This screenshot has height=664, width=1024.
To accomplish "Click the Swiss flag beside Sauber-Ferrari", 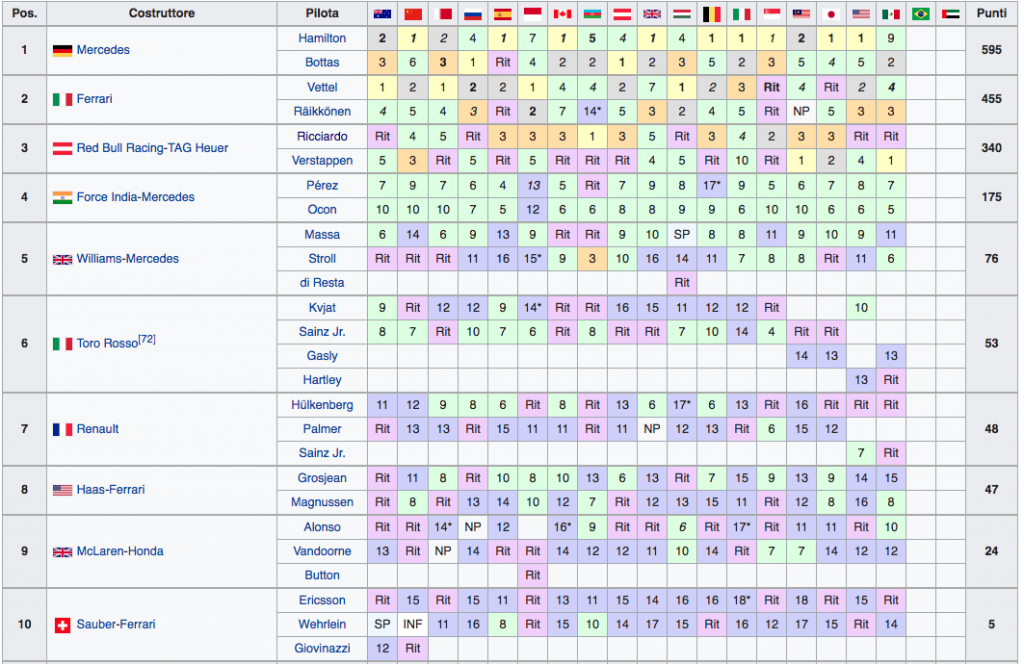I will coord(62,625).
